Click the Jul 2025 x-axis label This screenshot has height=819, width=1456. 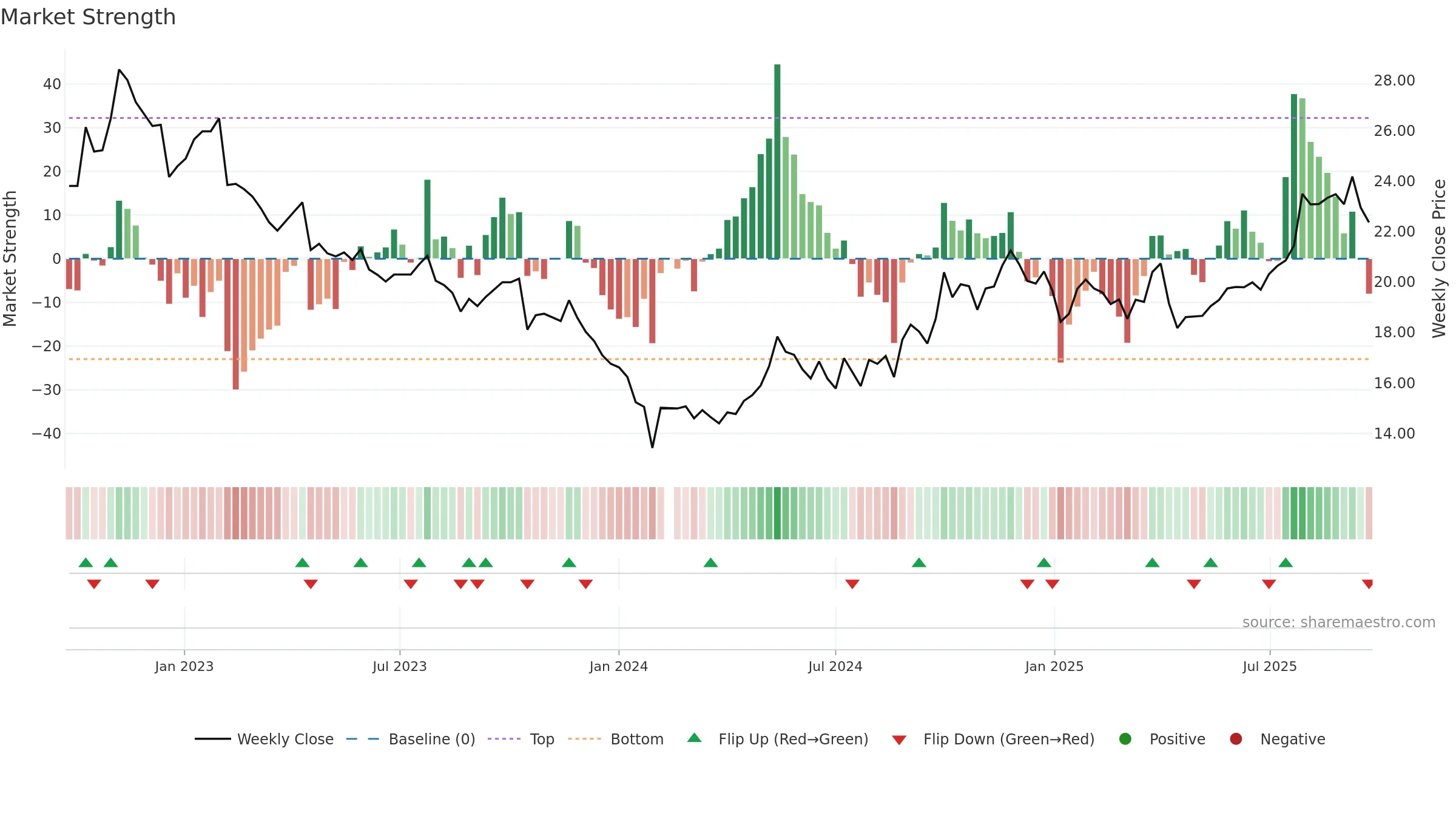[1270, 666]
